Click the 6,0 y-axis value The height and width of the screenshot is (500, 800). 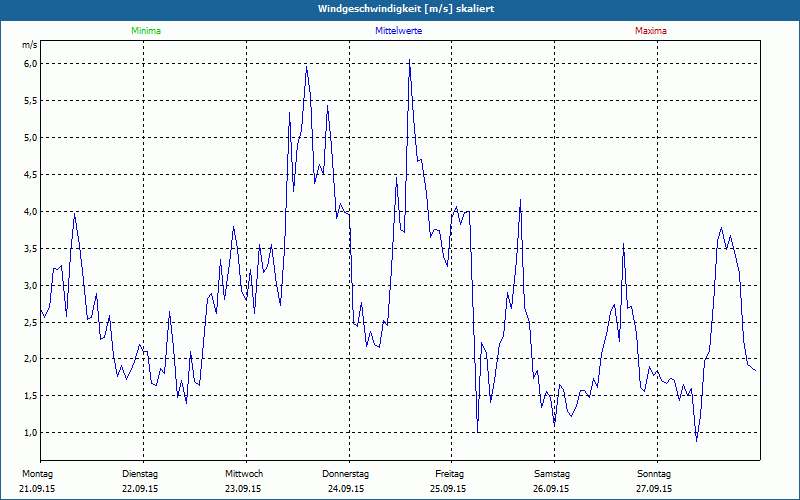(31, 64)
